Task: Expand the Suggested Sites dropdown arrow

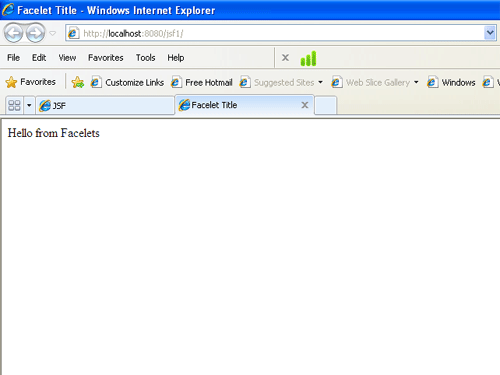Action: (320, 82)
